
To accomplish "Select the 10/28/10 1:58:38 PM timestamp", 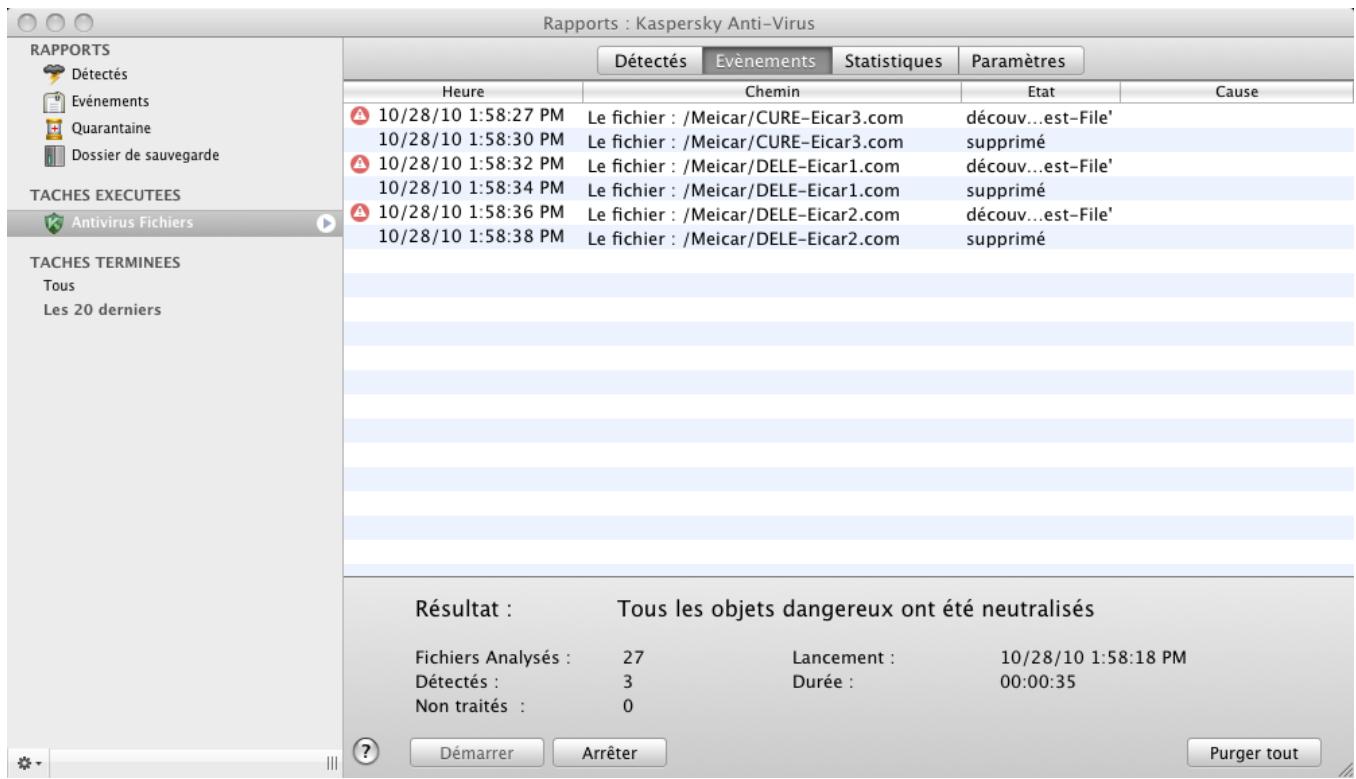I will click(x=471, y=235).
